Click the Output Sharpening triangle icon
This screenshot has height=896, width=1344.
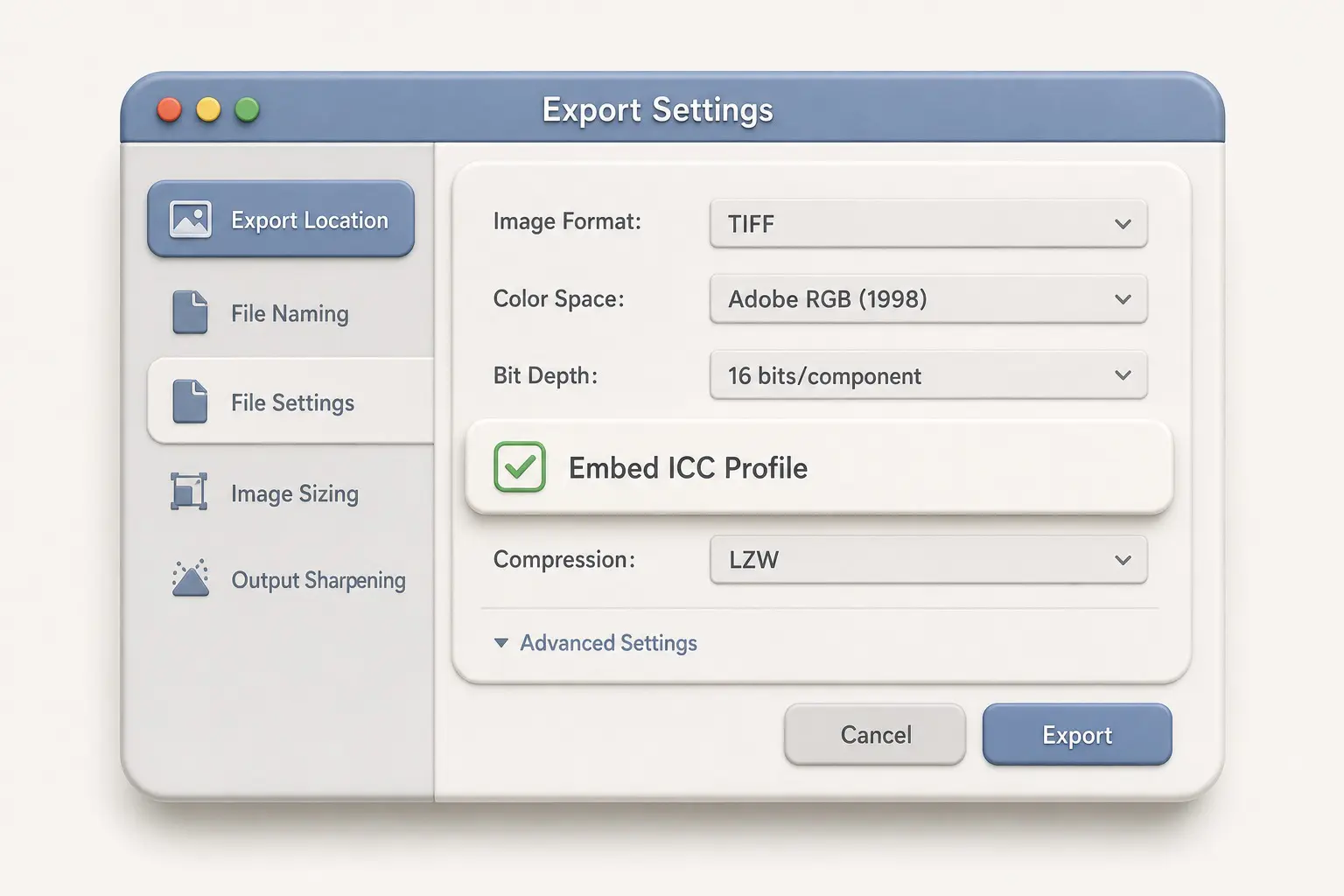click(190, 577)
